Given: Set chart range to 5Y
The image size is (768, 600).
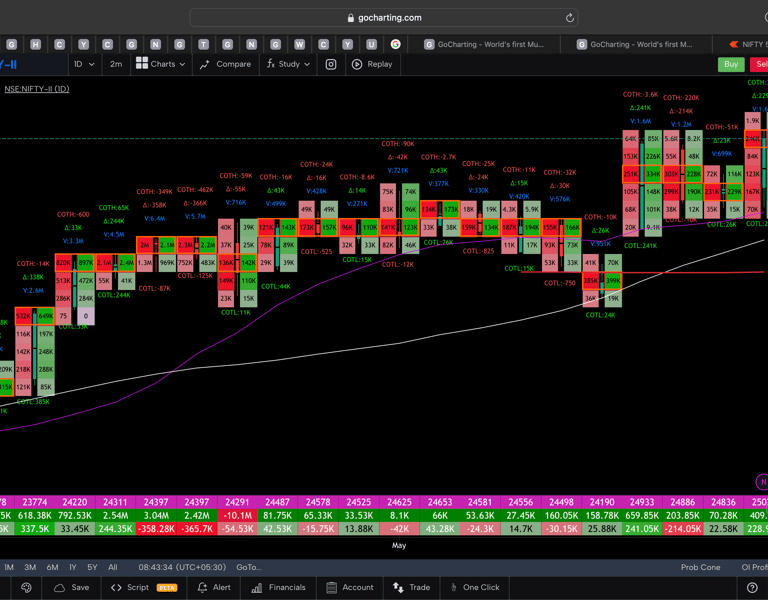Looking at the screenshot, I should pyautogui.click(x=92, y=567).
